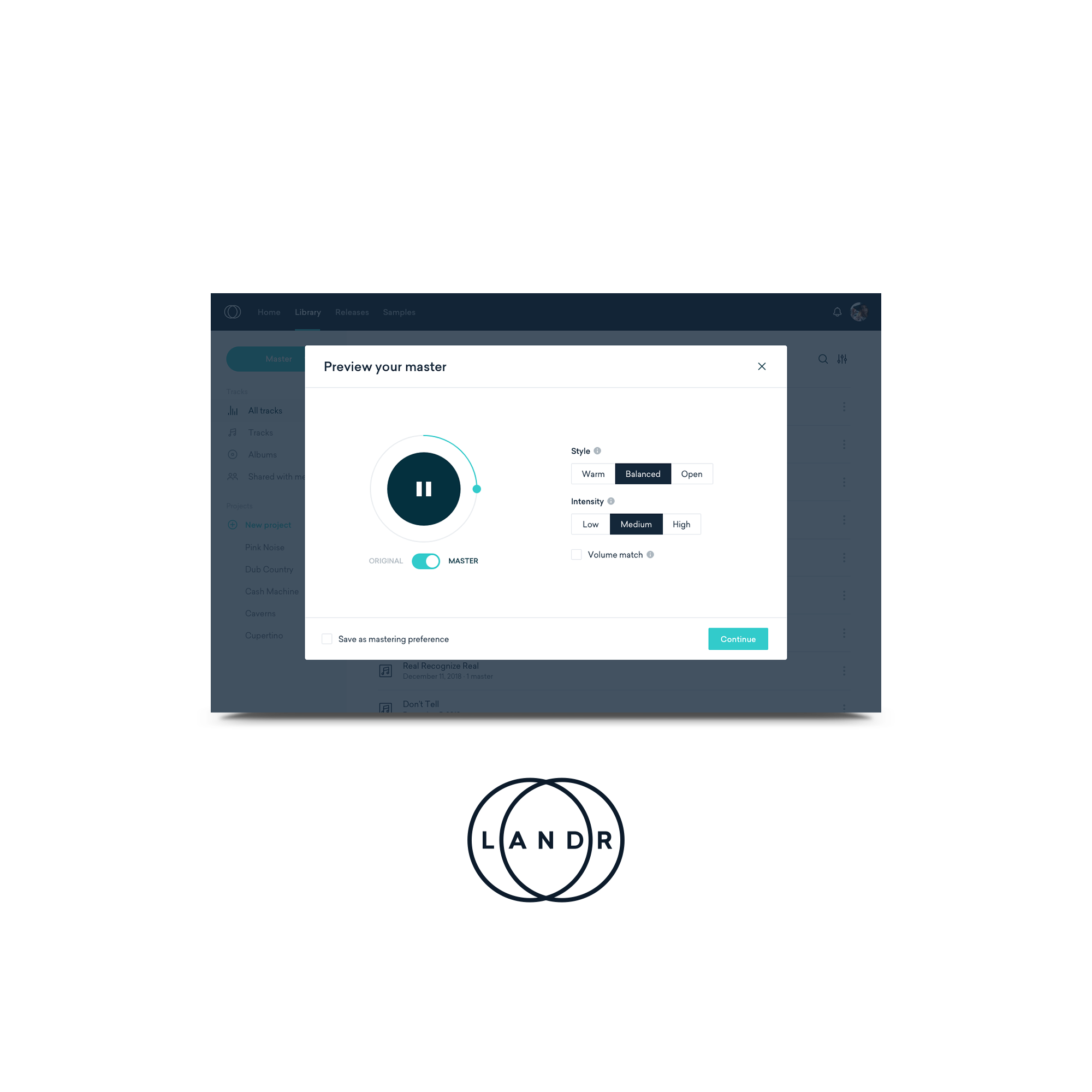This screenshot has width=1092, height=1092.
Task: Click the All tracks sidebar icon
Action: point(233,411)
